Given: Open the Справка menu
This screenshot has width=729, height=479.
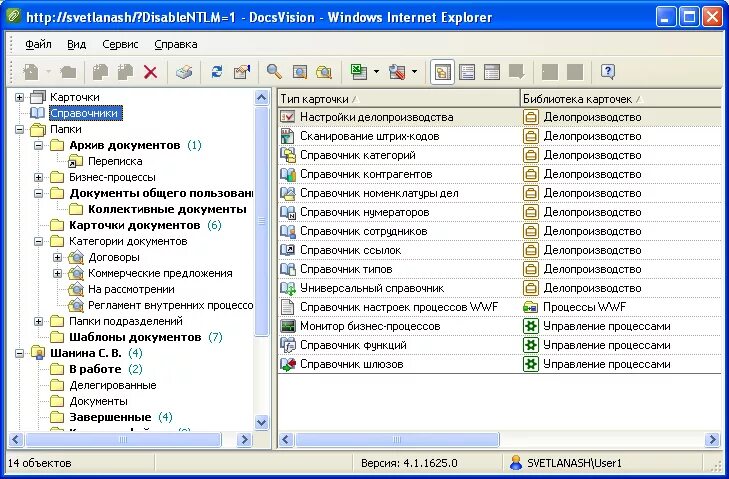Looking at the screenshot, I should point(176,44).
